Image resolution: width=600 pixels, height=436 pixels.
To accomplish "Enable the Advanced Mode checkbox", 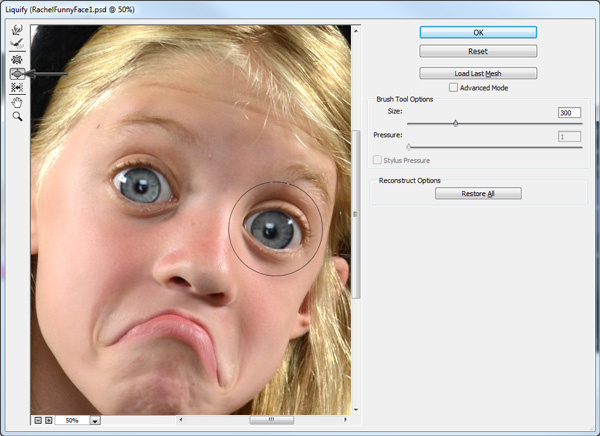I will tap(453, 88).
